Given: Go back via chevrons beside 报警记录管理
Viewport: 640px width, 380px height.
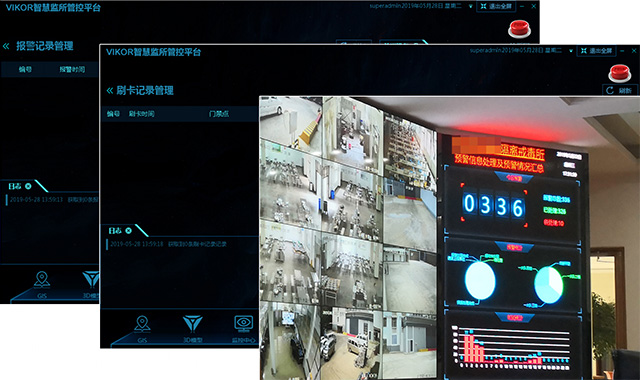Looking at the screenshot, I should click(x=6, y=46).
